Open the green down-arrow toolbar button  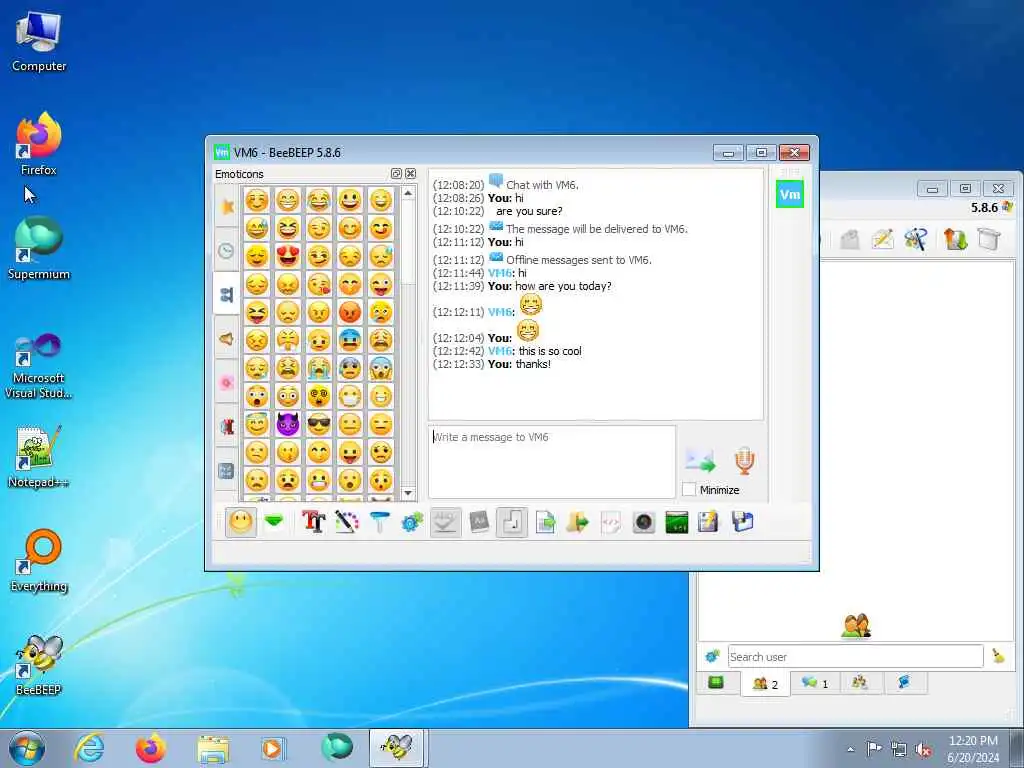pos(274,522)
